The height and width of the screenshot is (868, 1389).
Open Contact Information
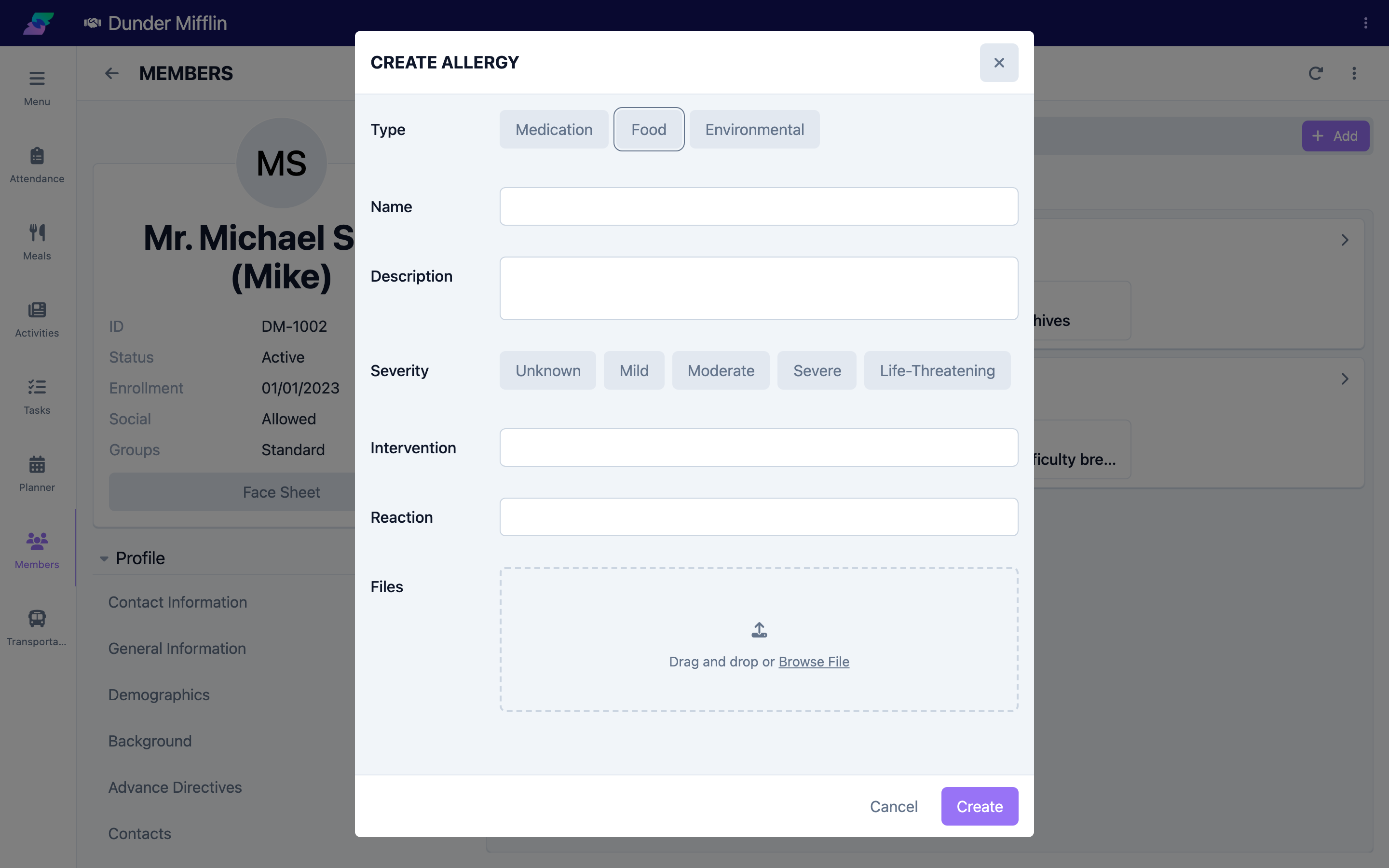pos(177,602)
